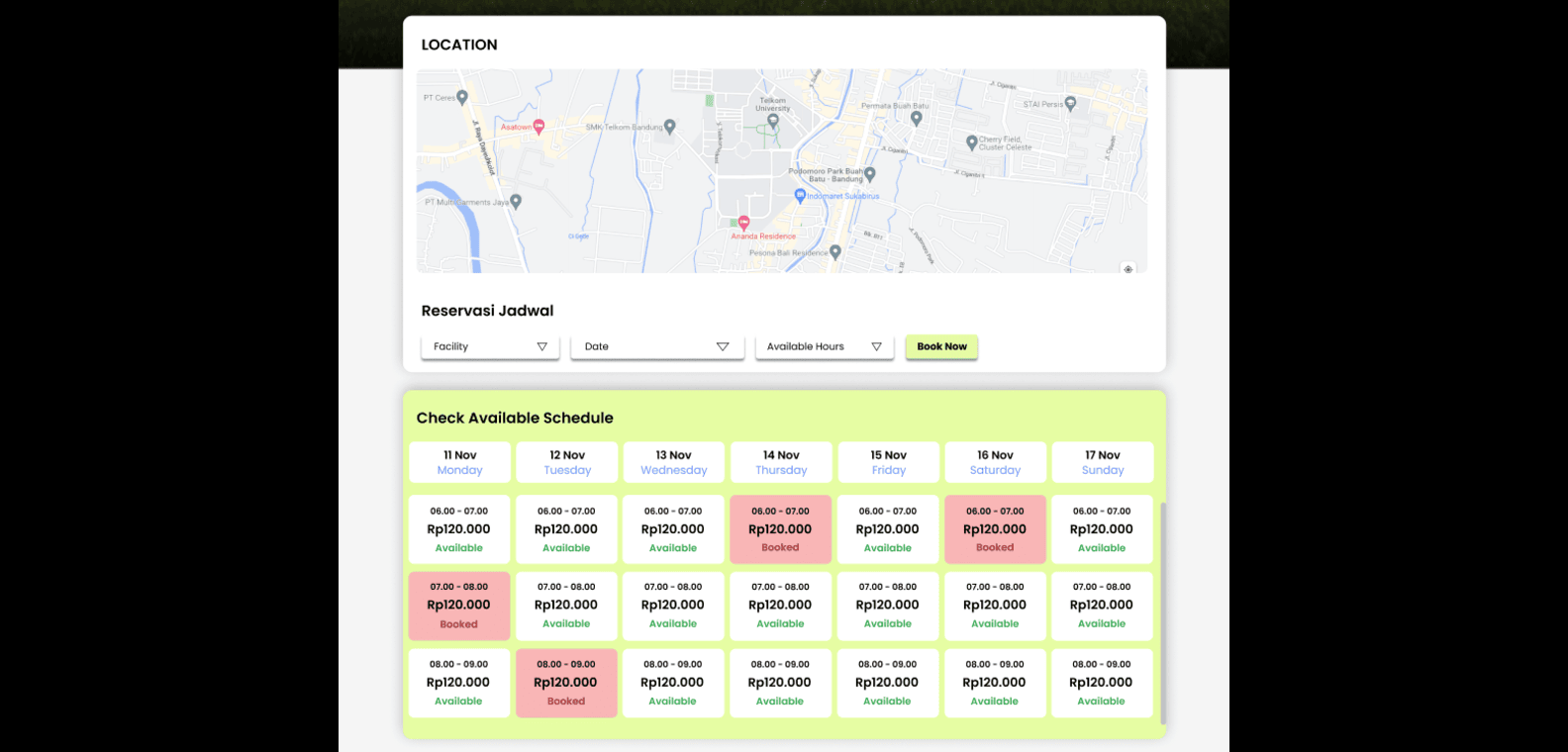Click the Asatown hotel map marker
Screen dimensions: 1568x752
coord(539,127)
